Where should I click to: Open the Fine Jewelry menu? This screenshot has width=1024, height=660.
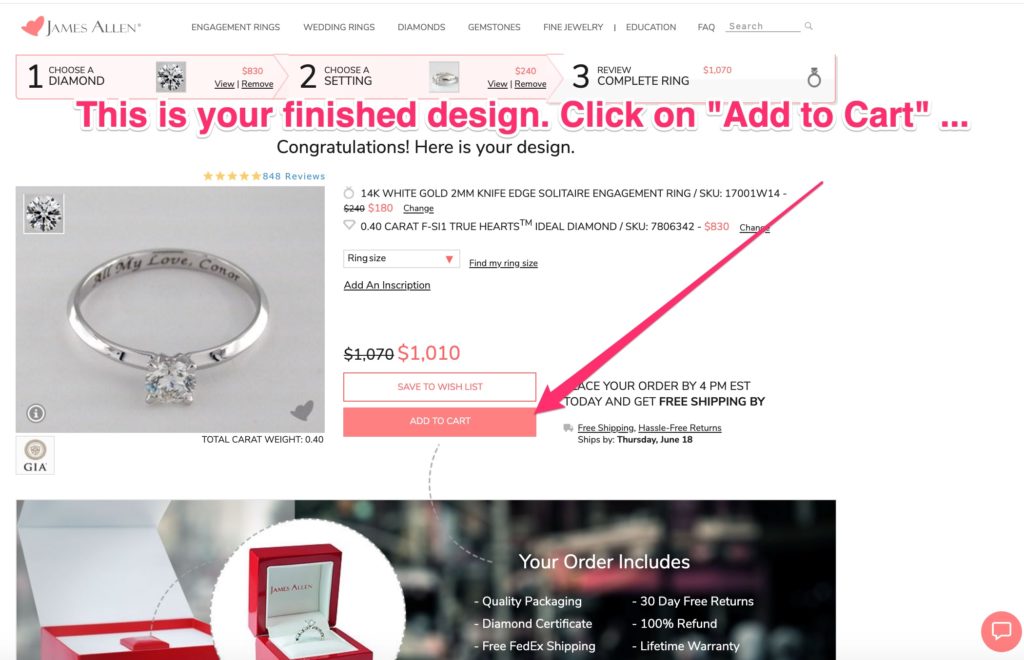coord(573,27)
